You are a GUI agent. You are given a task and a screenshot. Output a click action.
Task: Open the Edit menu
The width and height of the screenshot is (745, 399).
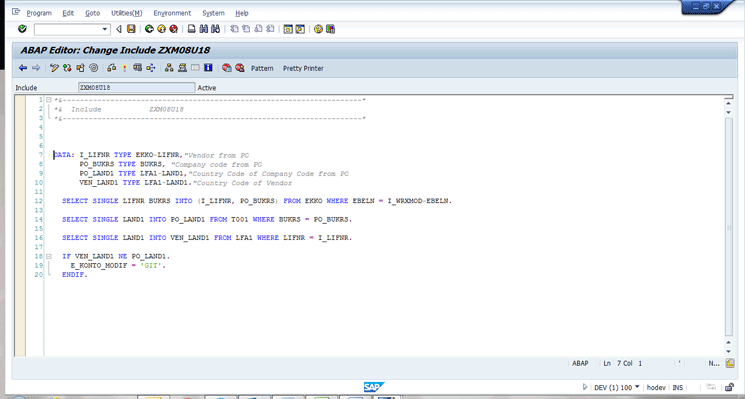pyautogui.click(x=68, y=13)
